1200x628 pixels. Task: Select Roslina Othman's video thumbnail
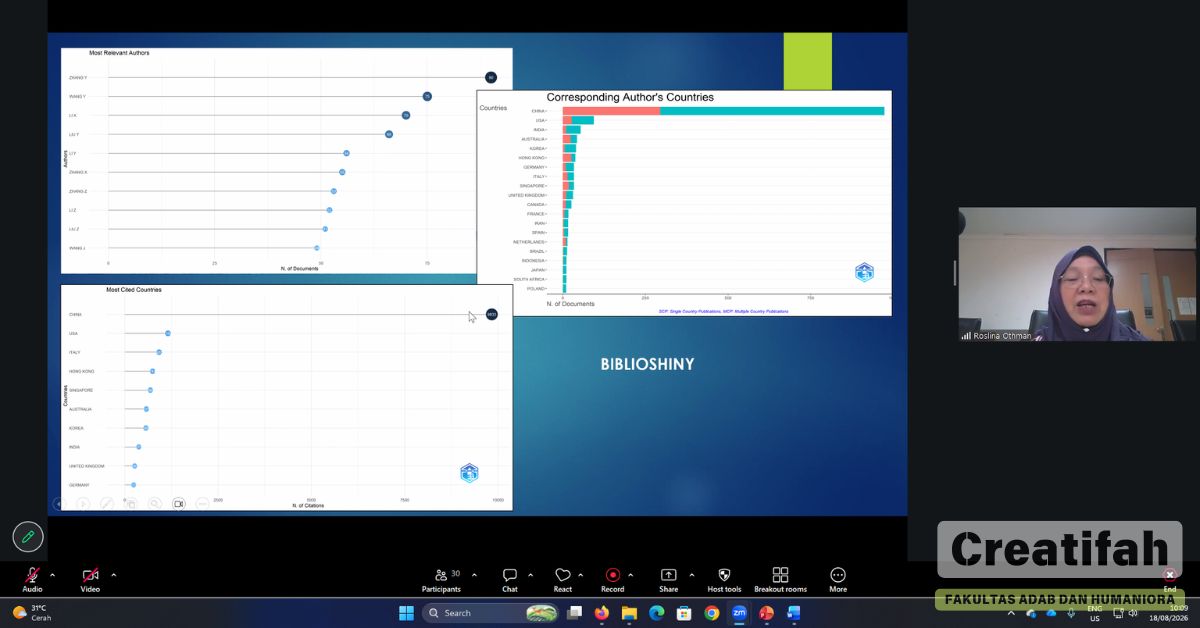click(1077, 274)
